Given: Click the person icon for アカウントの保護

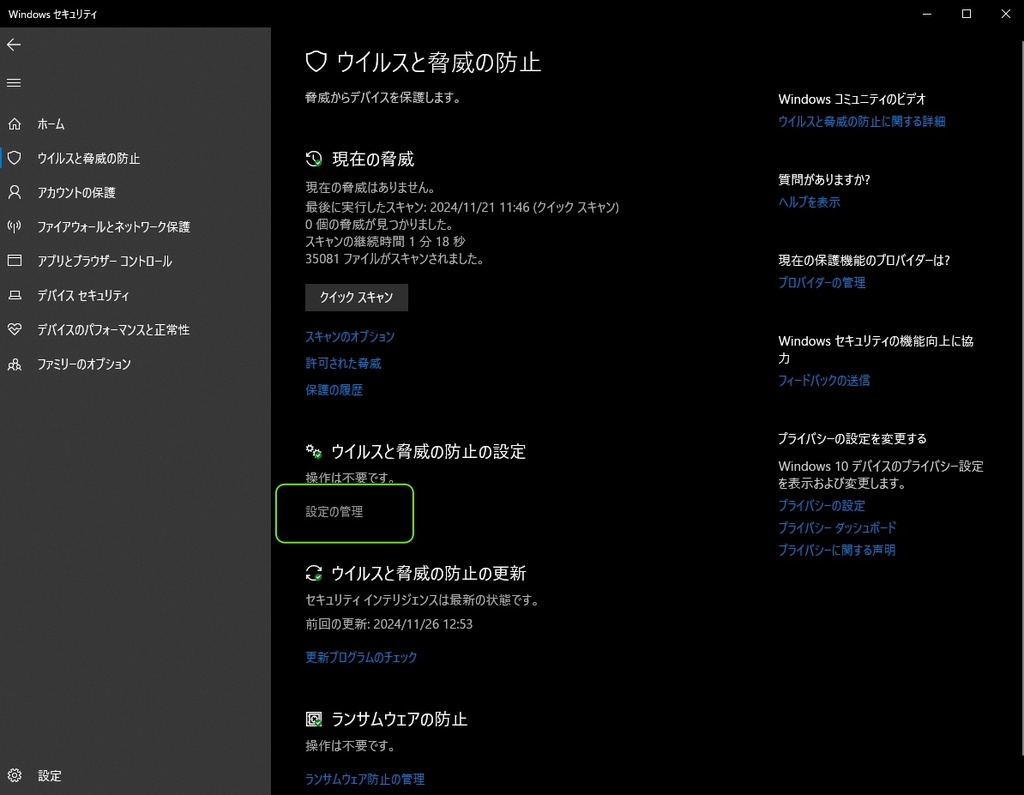Looking at the screenshot, I should [14, 192].
